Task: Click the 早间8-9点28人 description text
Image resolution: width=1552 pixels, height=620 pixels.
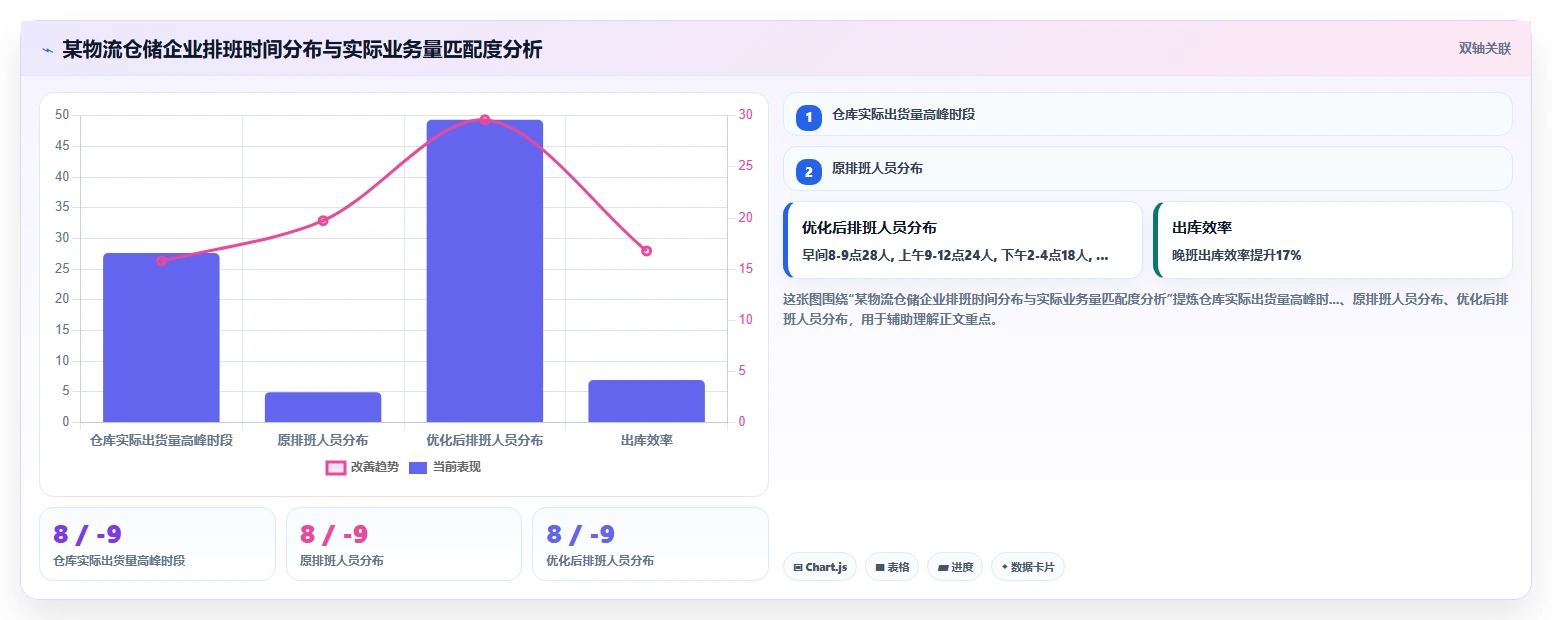Action: tap(955, 255)
